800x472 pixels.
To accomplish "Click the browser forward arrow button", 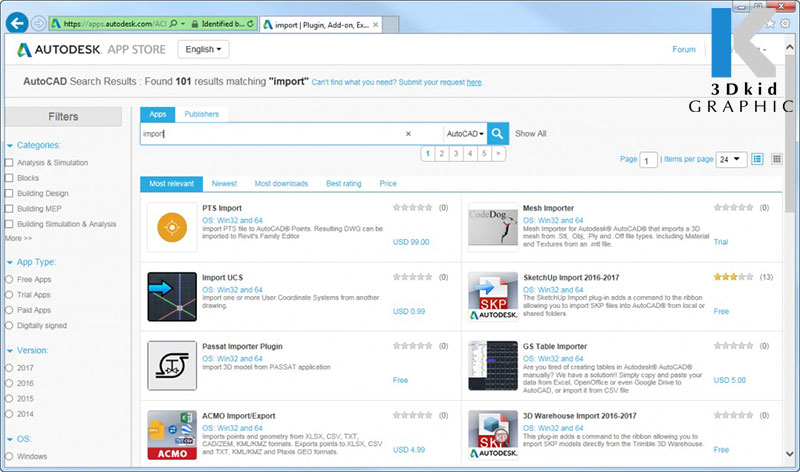I will tap(38, 23).
